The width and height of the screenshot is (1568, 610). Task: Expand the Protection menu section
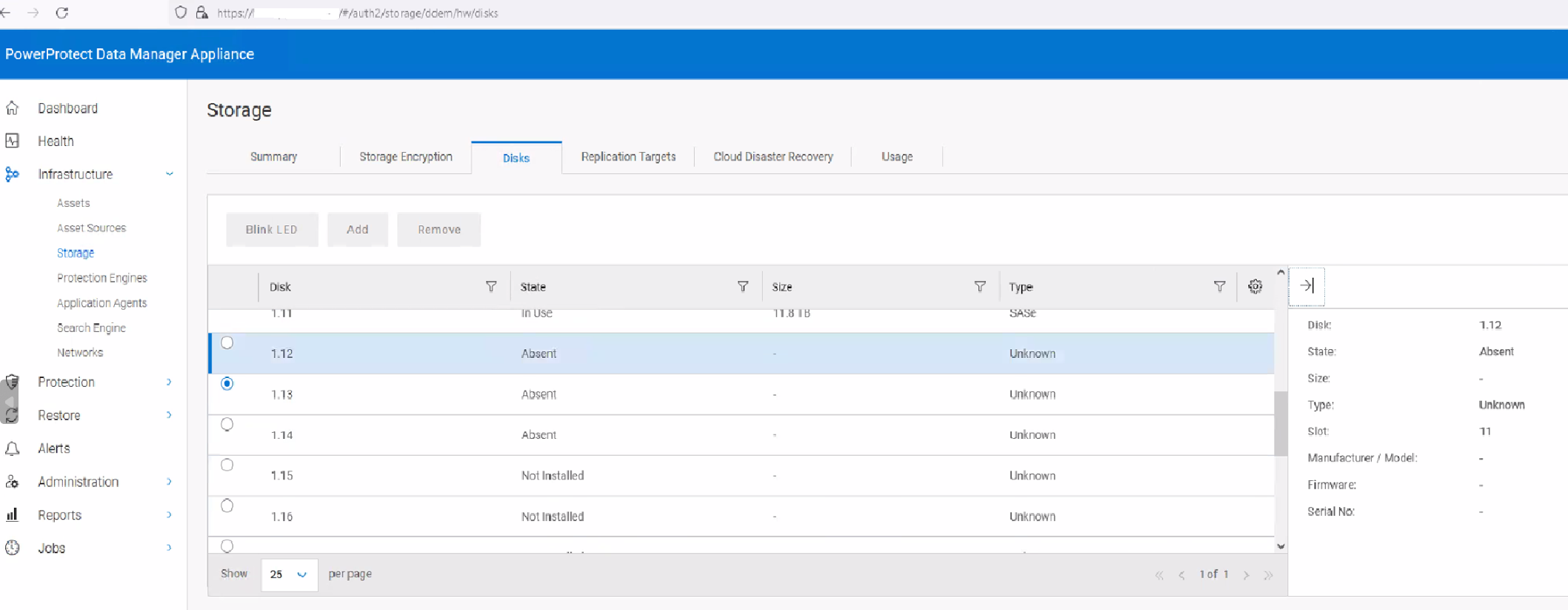169,382
